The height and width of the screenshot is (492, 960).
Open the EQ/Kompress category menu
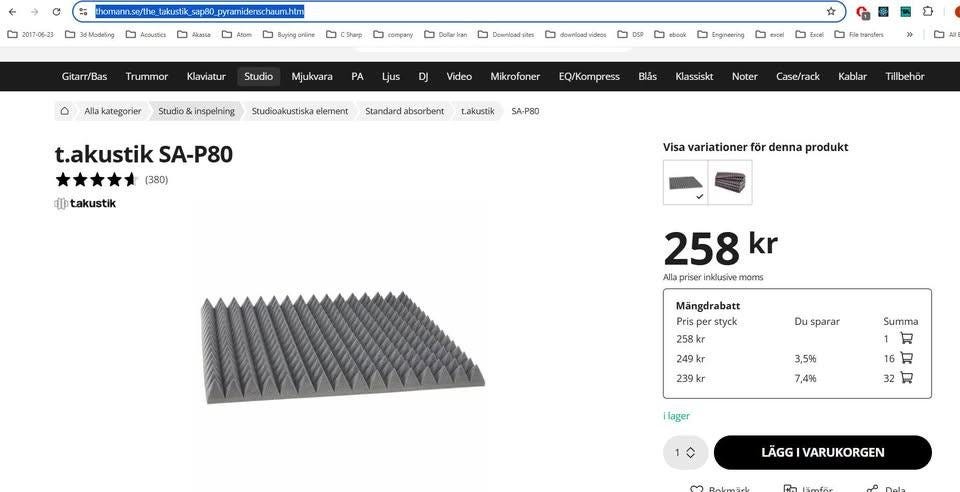(x=589, y=76)
